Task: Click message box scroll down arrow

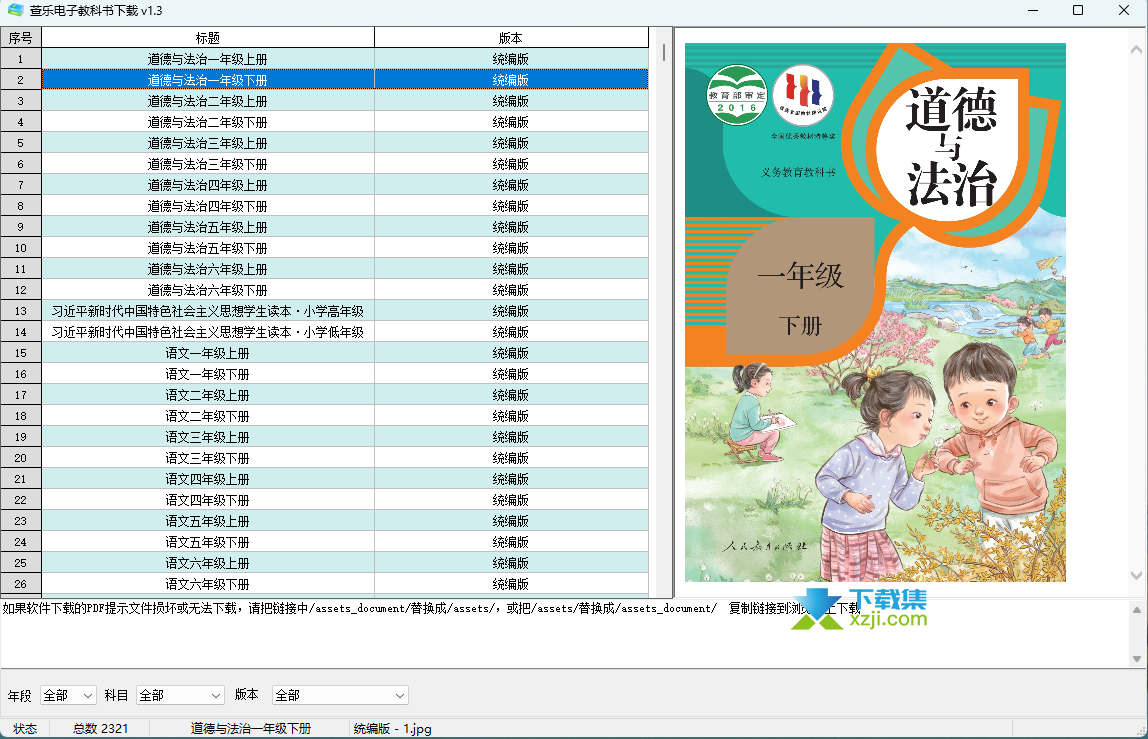Action: (x=1137, y=658)
